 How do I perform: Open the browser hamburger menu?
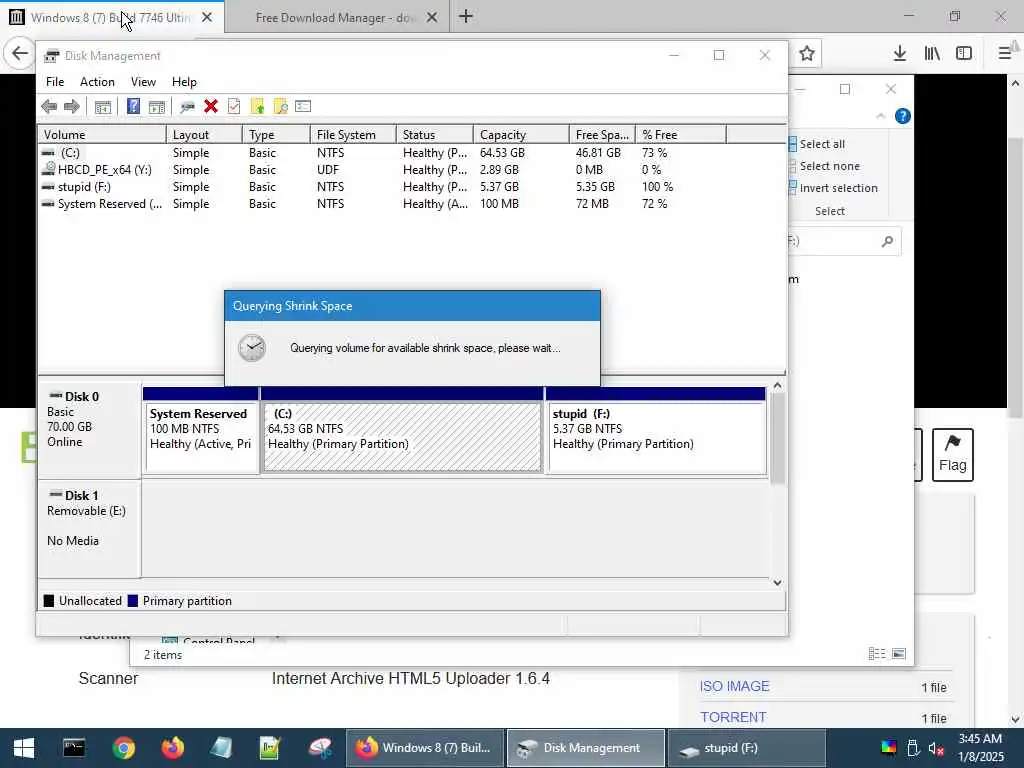(x=1005, y=53)
